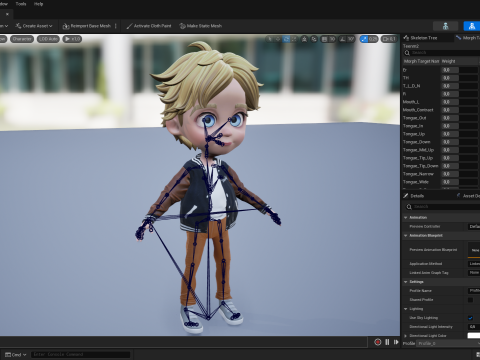480x360 pixels.
Task: Choose the scale gizmo icon
Action: point(294,39)
